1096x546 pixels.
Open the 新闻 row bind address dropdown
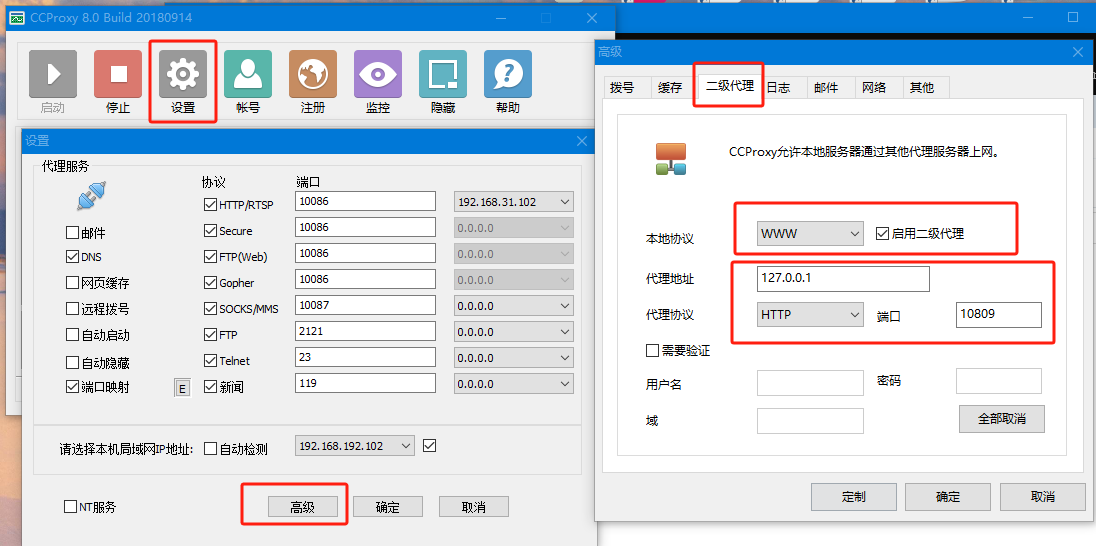coord(514,383)
